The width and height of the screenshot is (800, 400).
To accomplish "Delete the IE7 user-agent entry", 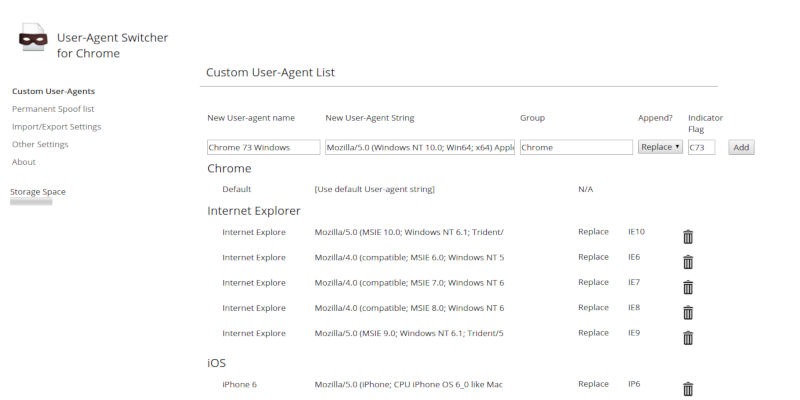I will tap(688, 287).
